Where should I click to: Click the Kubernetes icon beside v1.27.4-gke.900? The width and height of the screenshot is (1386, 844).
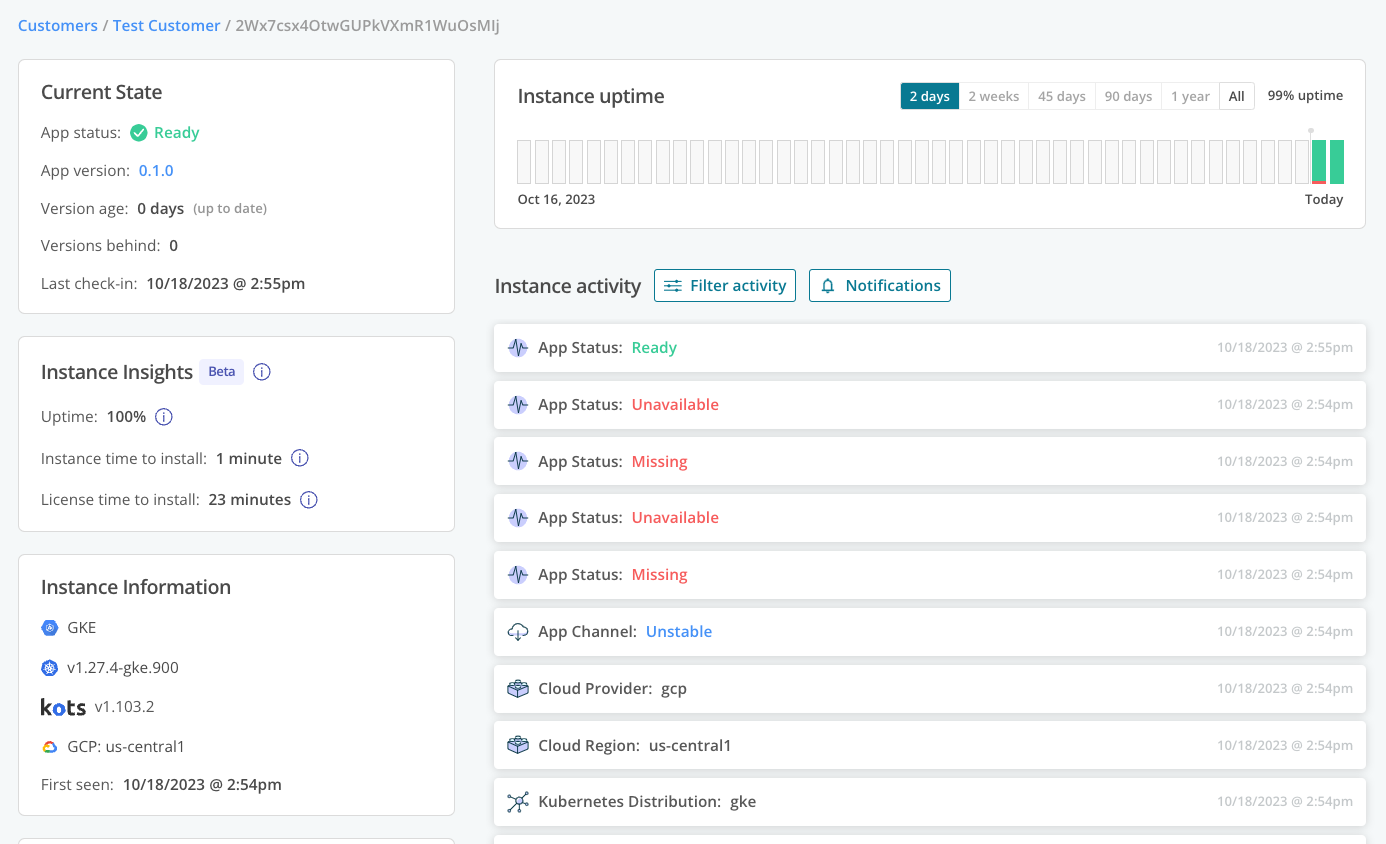(x=48, y=667)
